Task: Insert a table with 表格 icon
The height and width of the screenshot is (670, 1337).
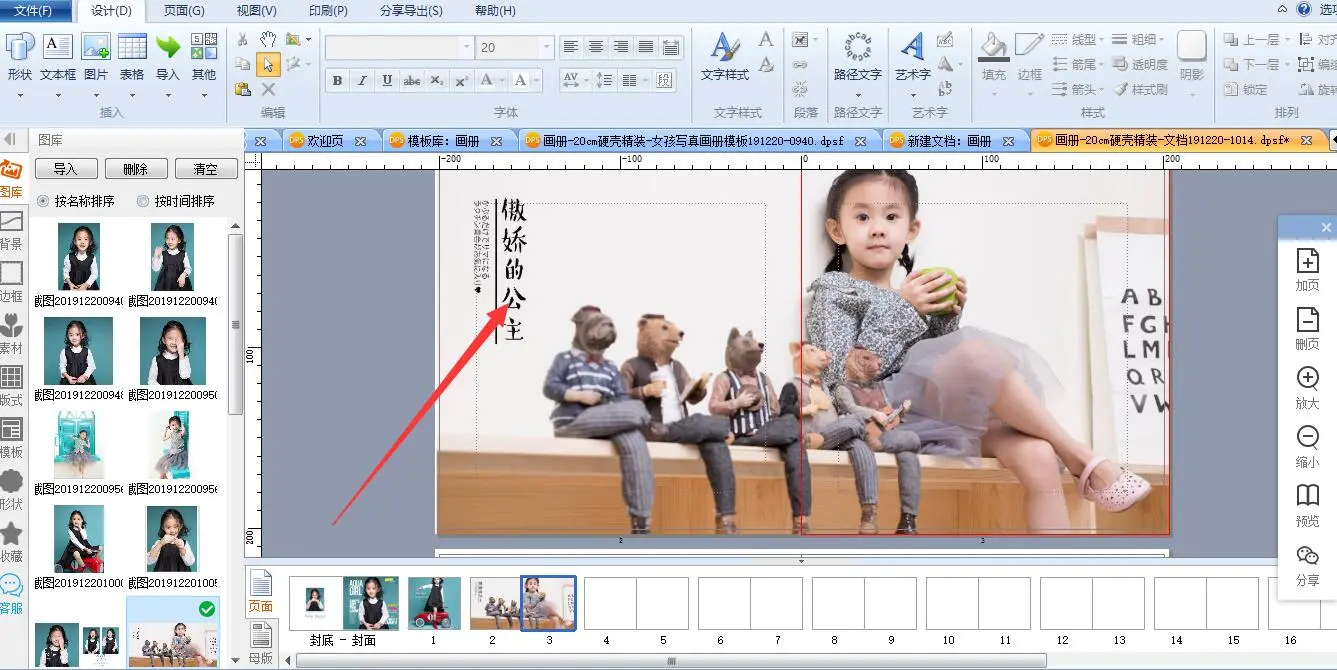Action: (x=132, y=56)
